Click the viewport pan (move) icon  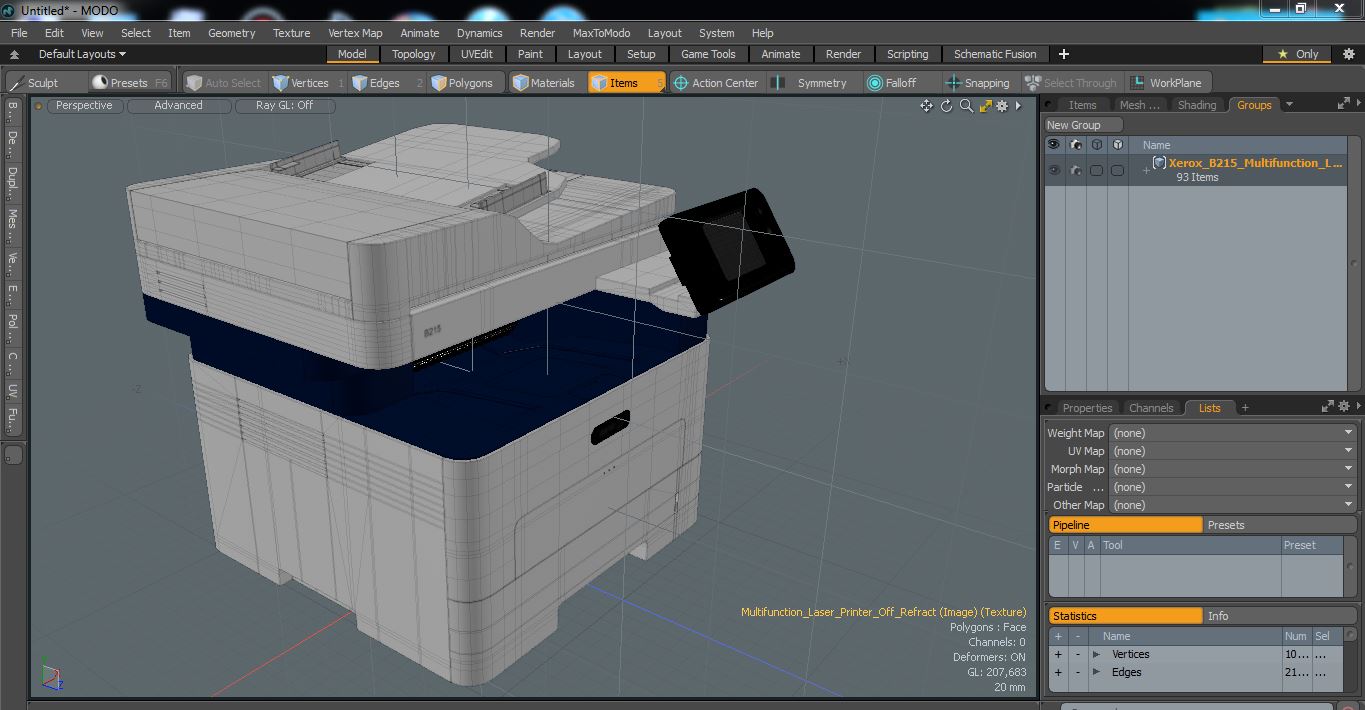(926, 106)
